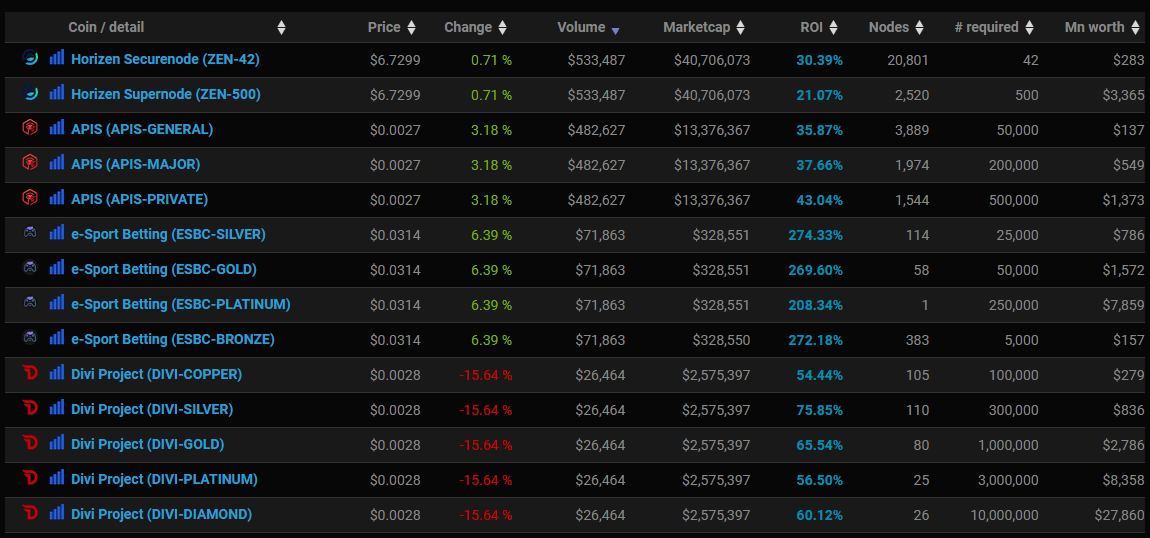This screenshot has width=1150, height=538.
Task: Sort by ROI column sort arrows
Action: pos(833,28)
